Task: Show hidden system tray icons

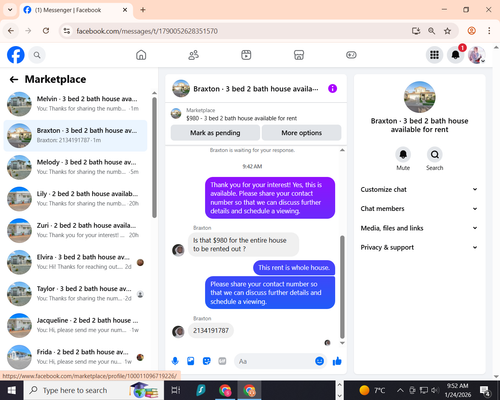Action: [400, 390]
